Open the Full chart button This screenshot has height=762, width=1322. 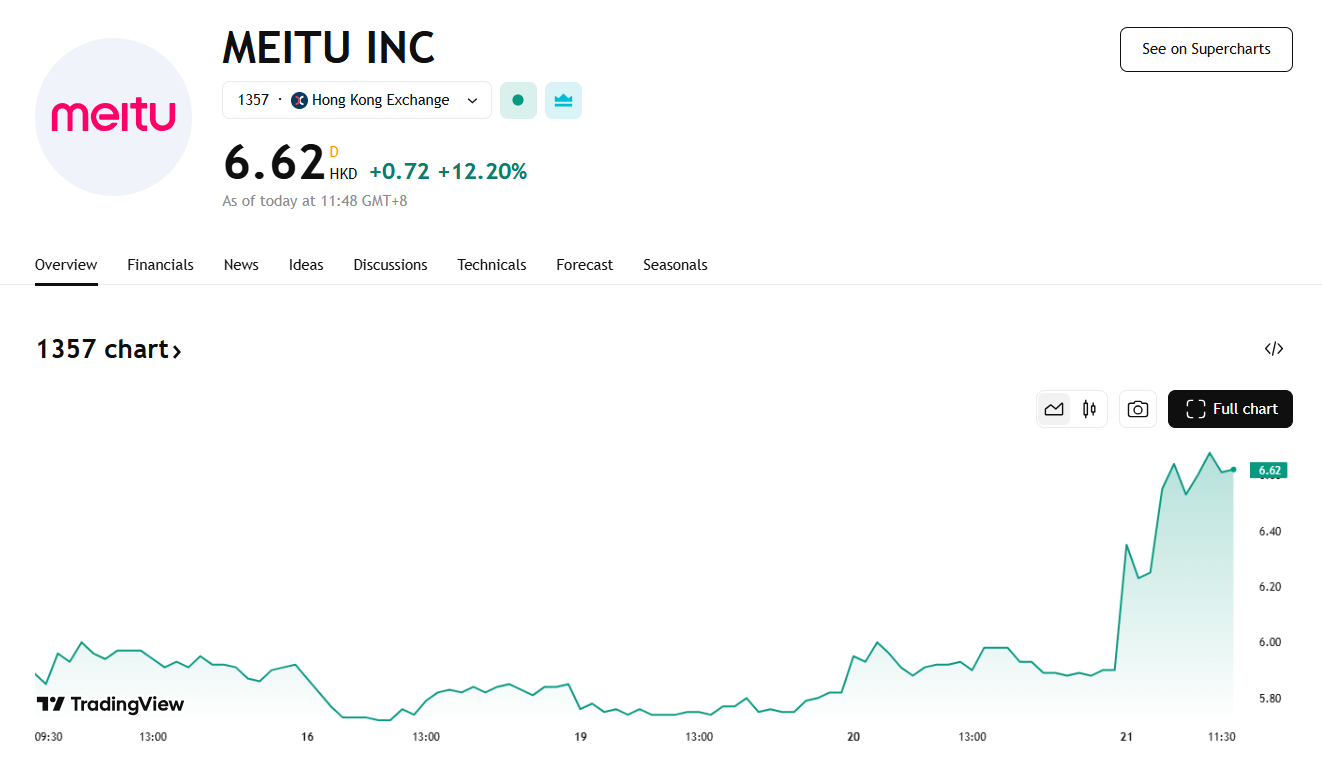(x=1230, y=409)
